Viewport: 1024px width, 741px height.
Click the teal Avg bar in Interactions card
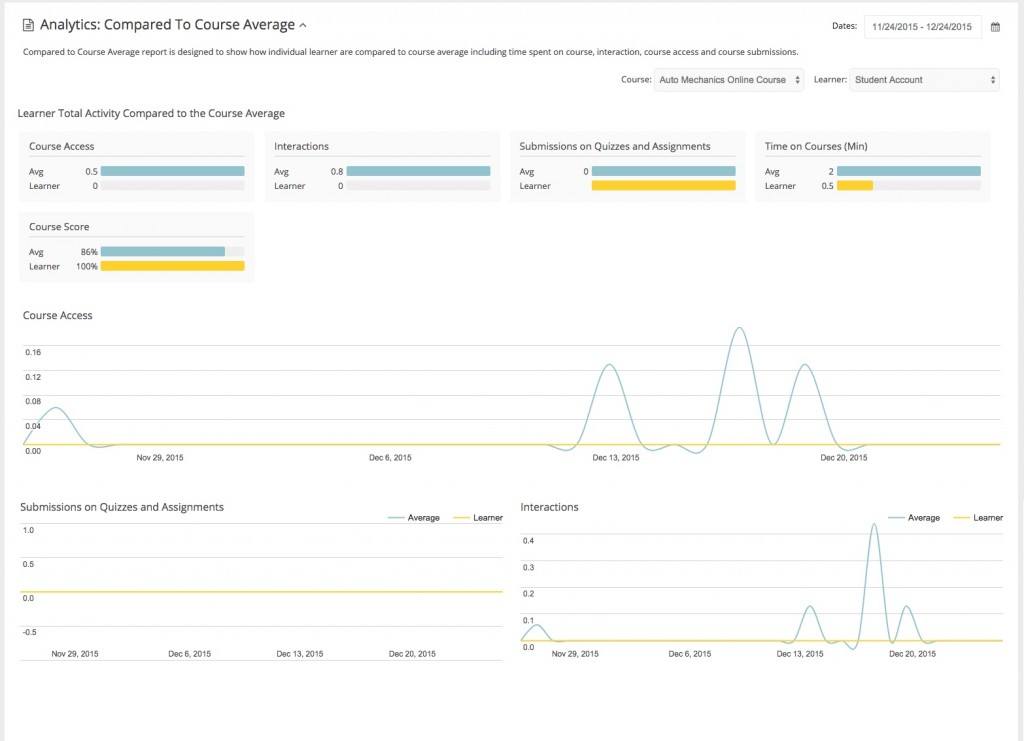420,171
